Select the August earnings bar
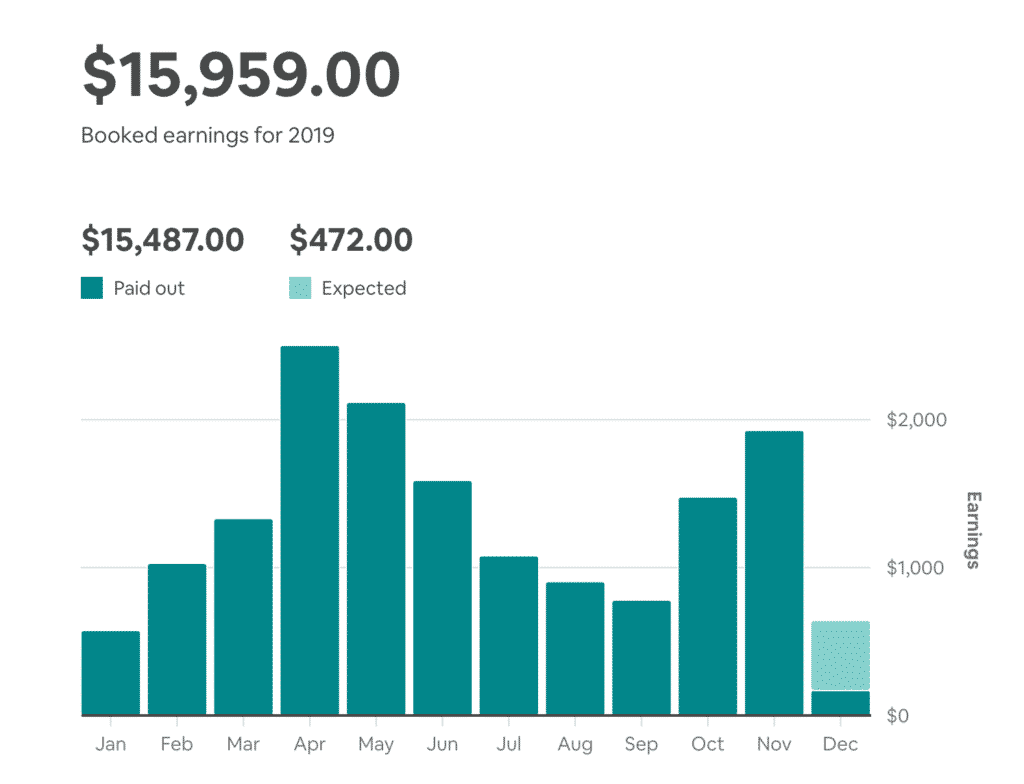 575,649
